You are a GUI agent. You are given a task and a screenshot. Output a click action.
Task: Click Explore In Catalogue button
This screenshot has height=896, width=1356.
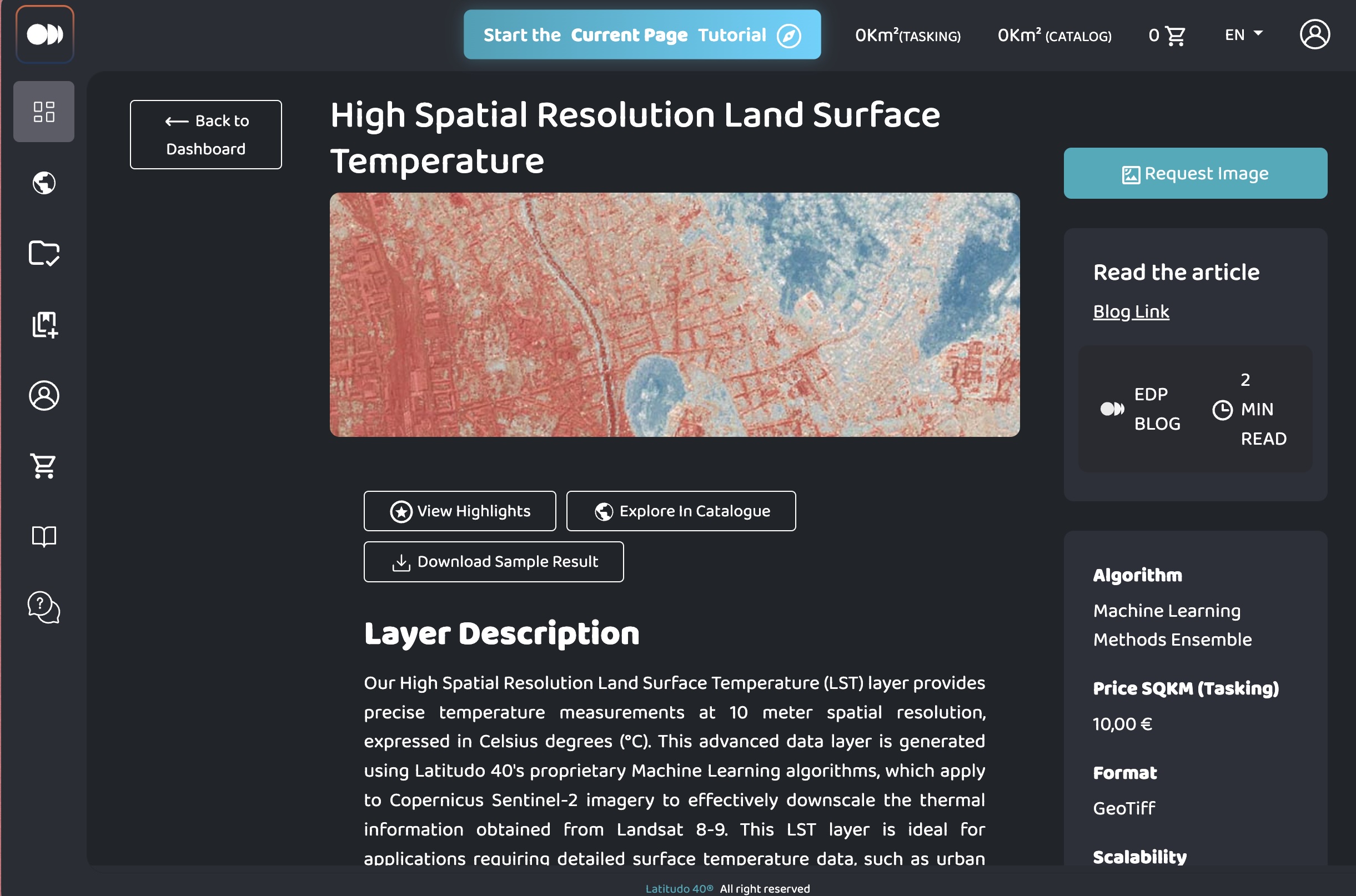(681, 511)
